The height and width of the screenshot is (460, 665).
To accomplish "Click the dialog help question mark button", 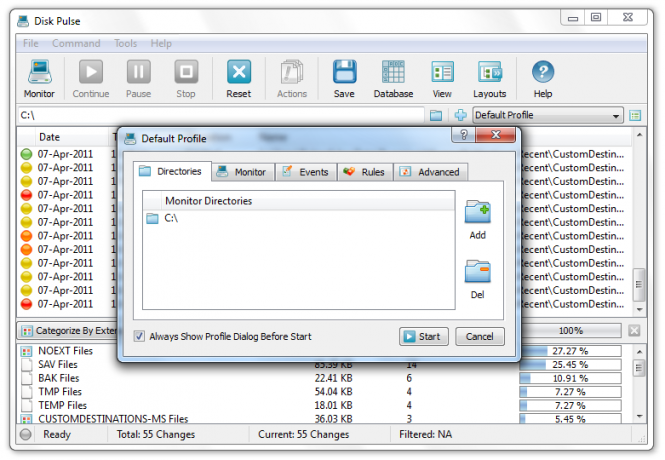I will point(464,135).
